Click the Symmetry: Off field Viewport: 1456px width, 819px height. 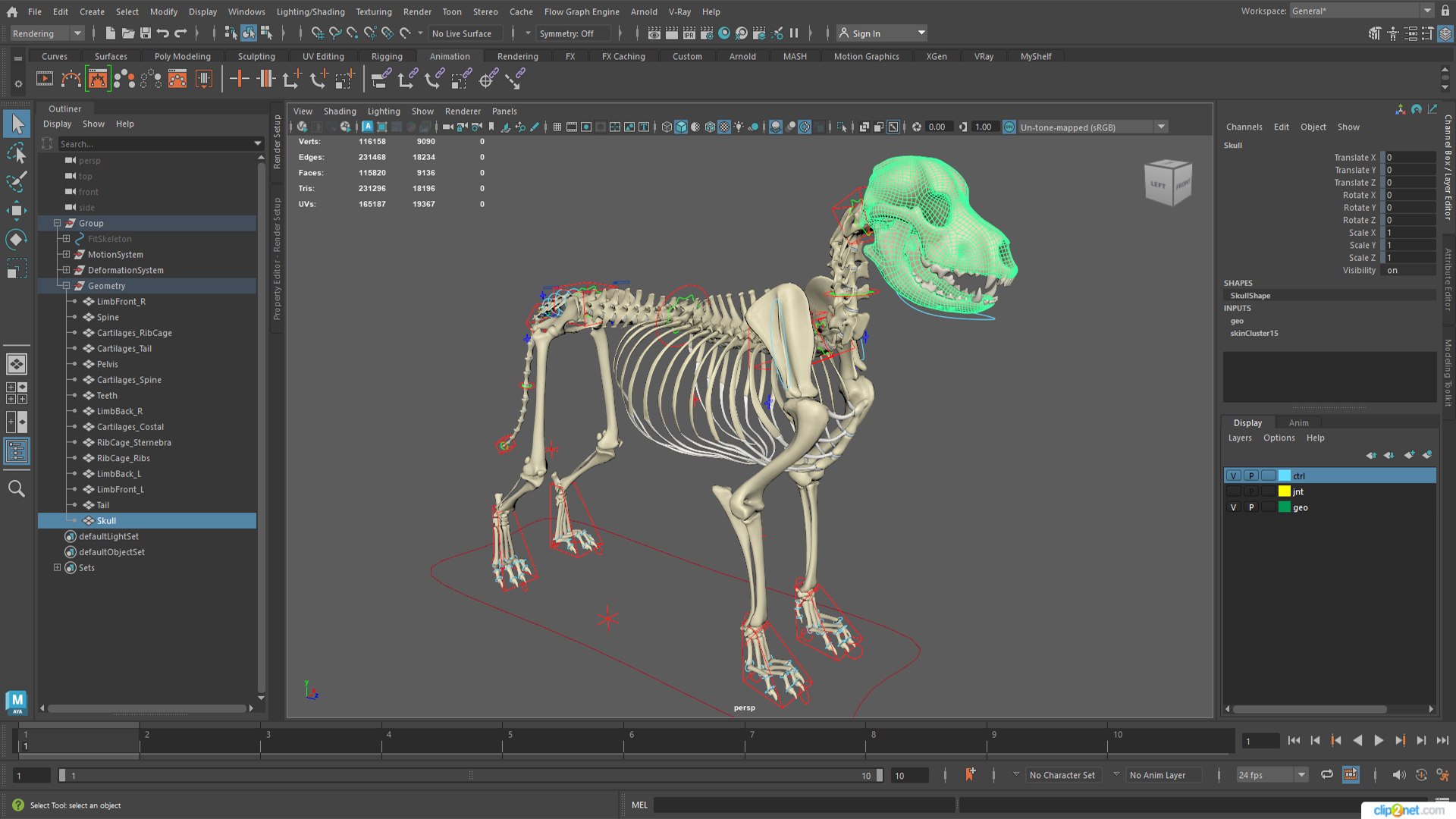point(573,33)
